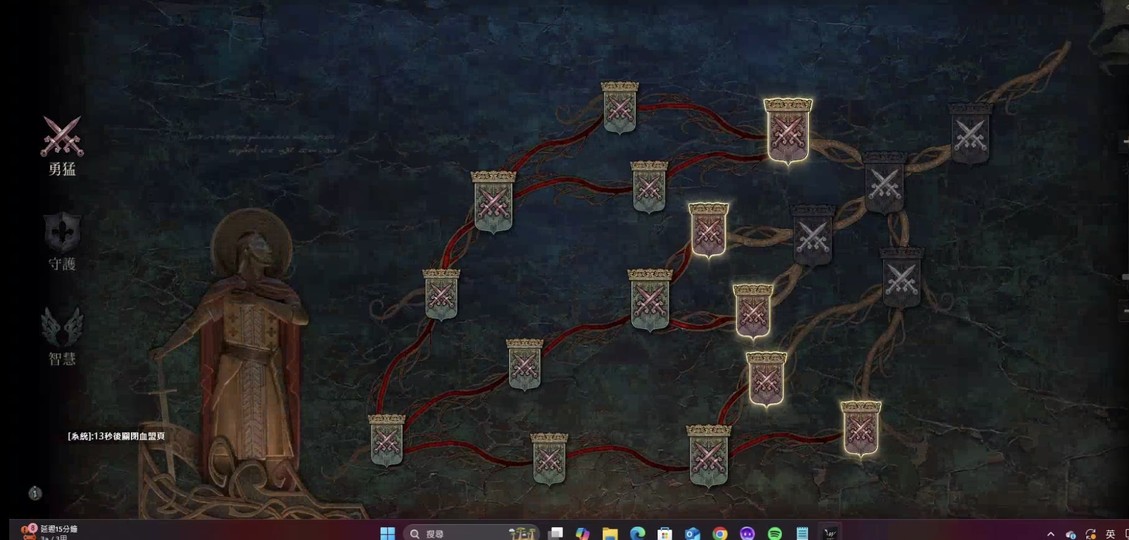Open the Windows Start menu
The height and width of the screenshot is (540, 1129).
[x=387, y=534]
